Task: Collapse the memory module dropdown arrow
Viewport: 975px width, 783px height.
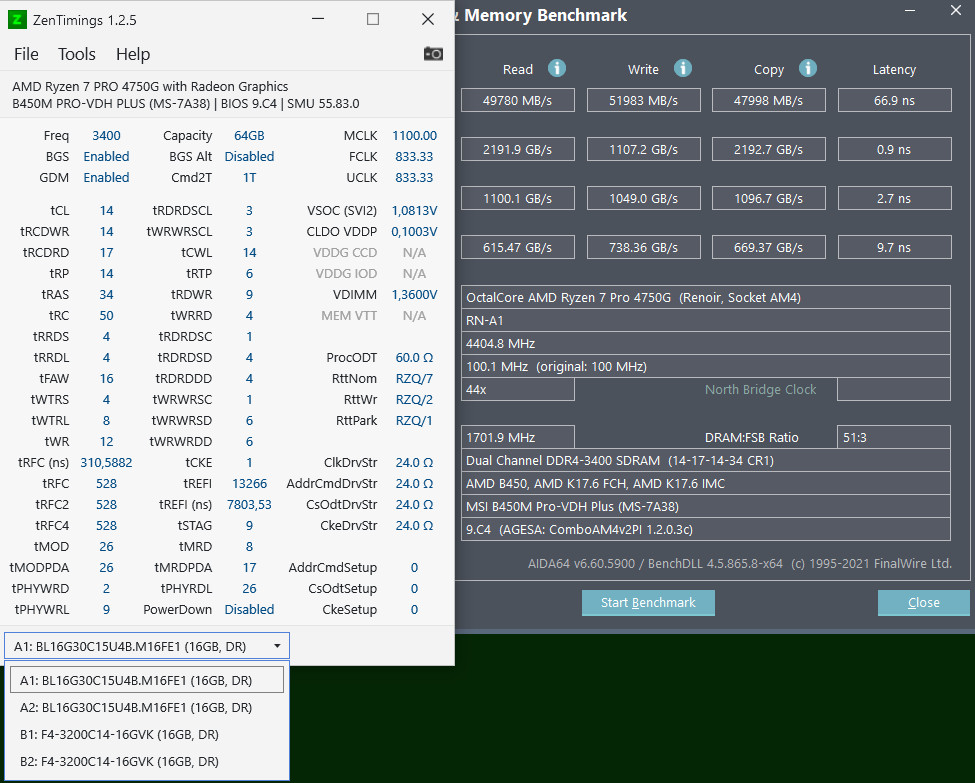Action: (x=277, y=646)
